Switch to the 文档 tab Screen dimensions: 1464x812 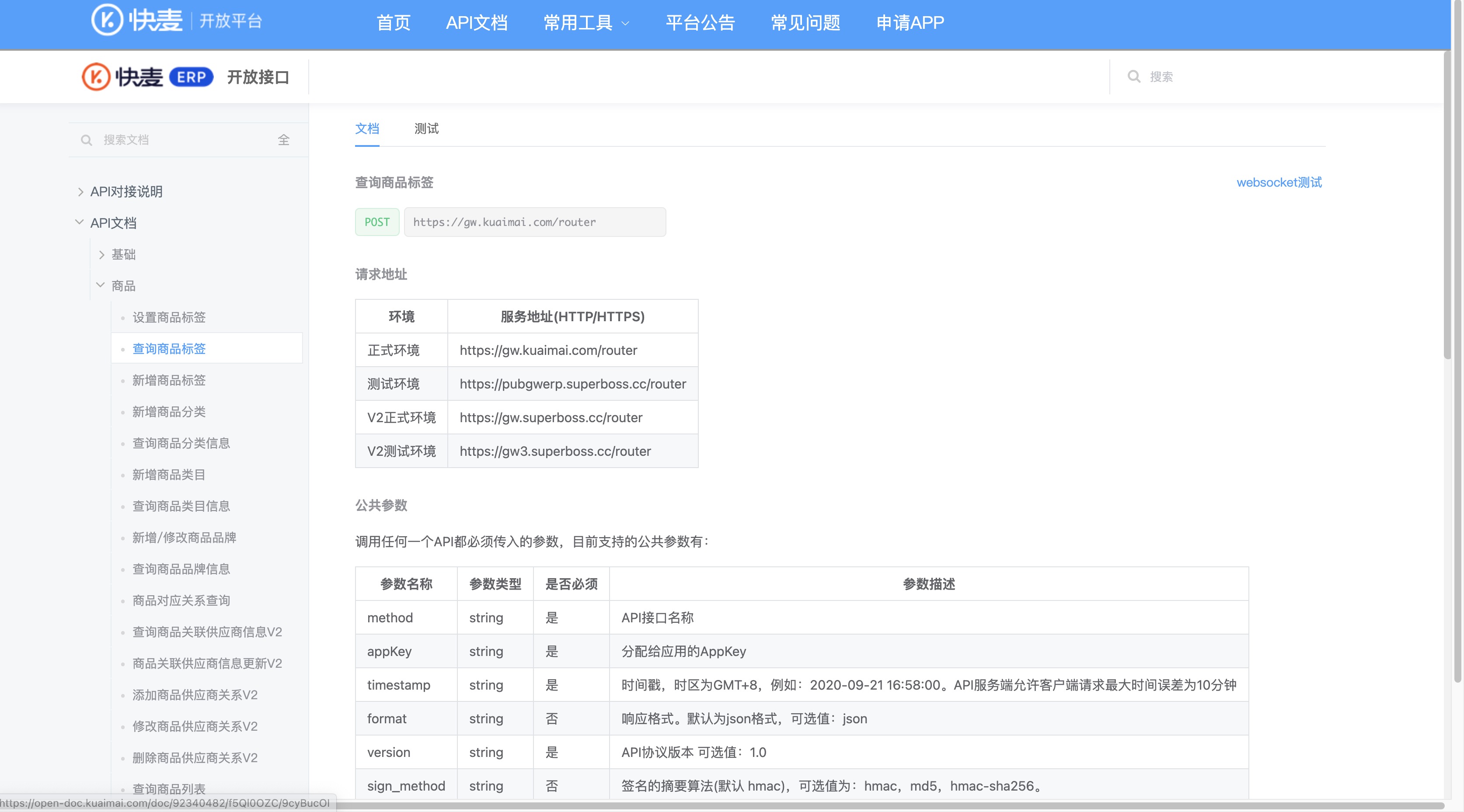click(x=367, y=129)
